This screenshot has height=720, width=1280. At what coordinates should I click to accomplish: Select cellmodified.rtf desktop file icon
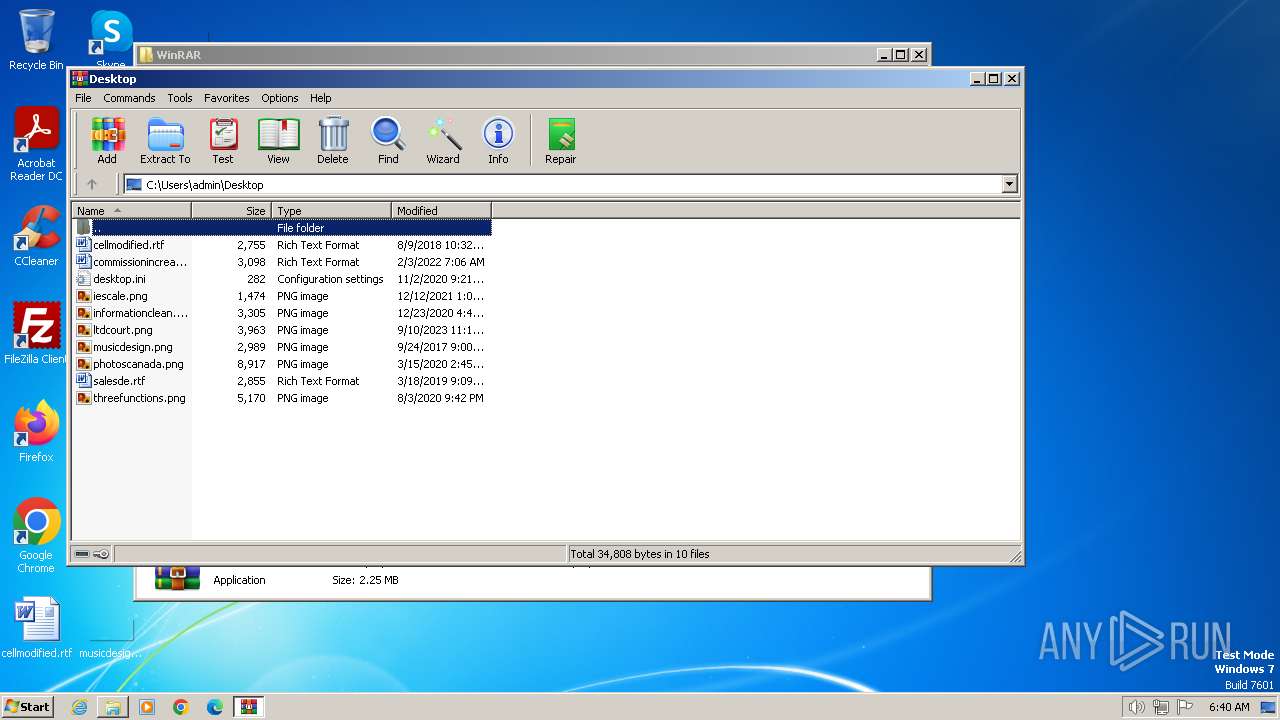pos(37,628)
